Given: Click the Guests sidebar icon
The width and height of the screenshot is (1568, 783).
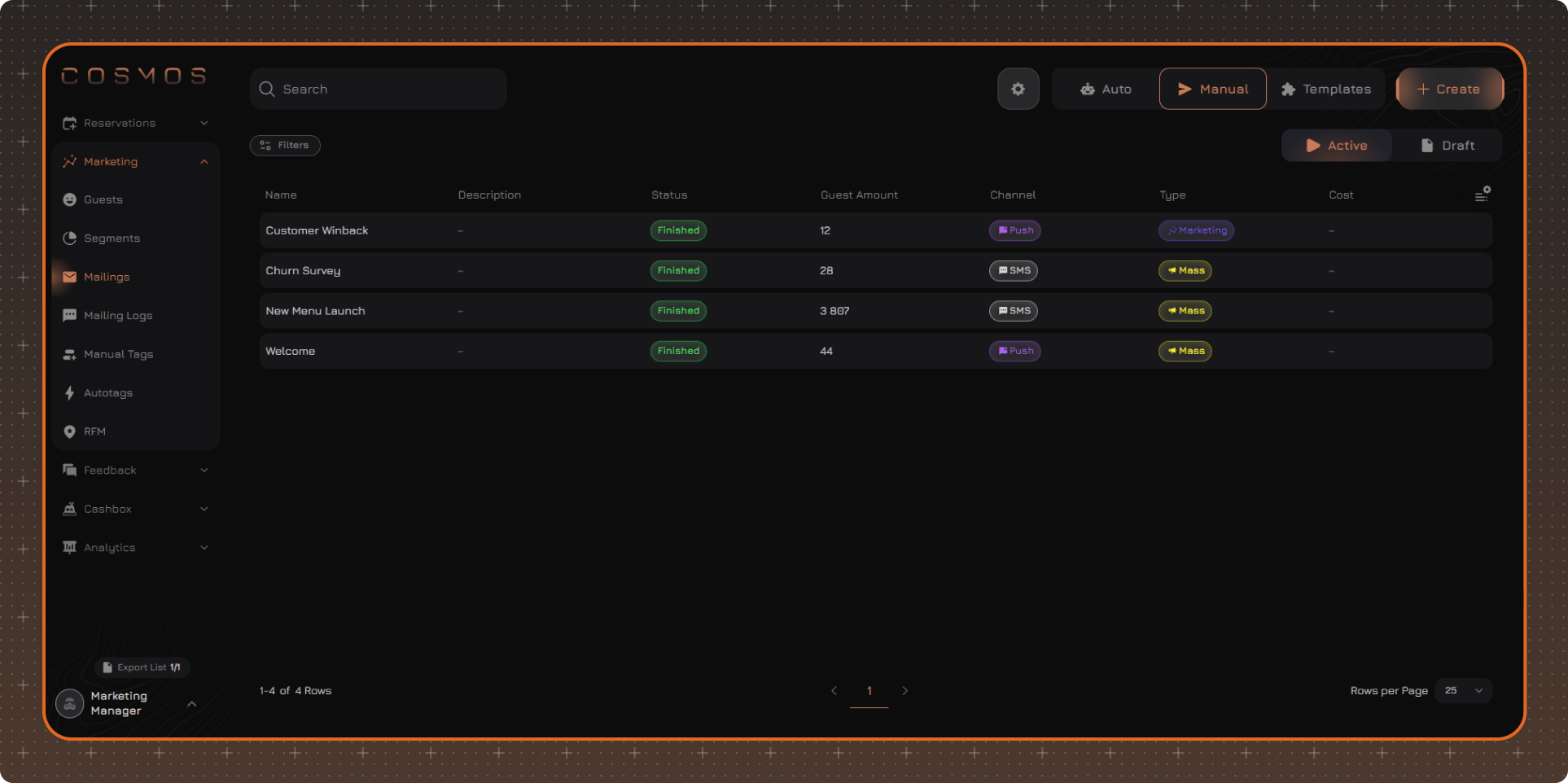Looking at the screenshot, I should [x=70, y=199].
